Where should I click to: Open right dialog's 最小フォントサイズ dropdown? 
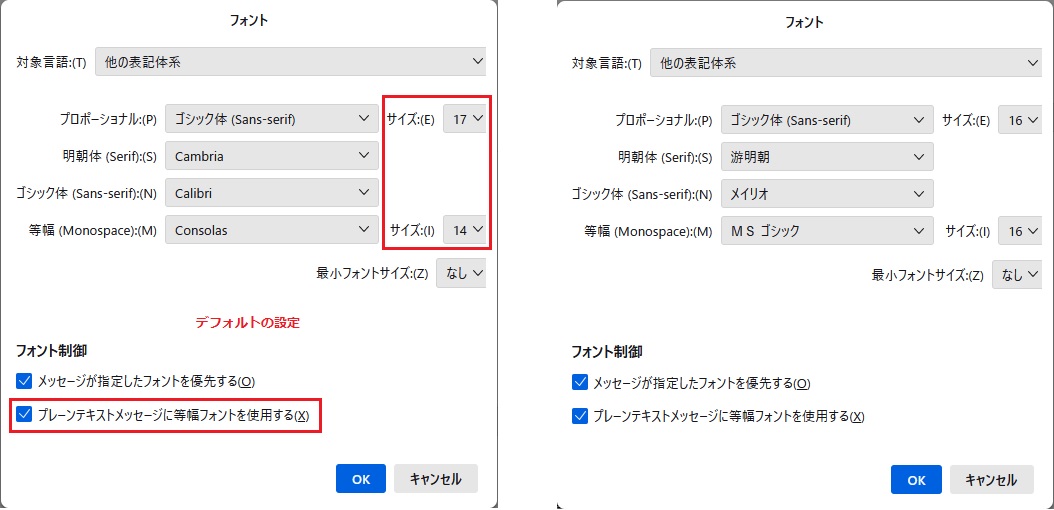click(x=1016, y=274)
